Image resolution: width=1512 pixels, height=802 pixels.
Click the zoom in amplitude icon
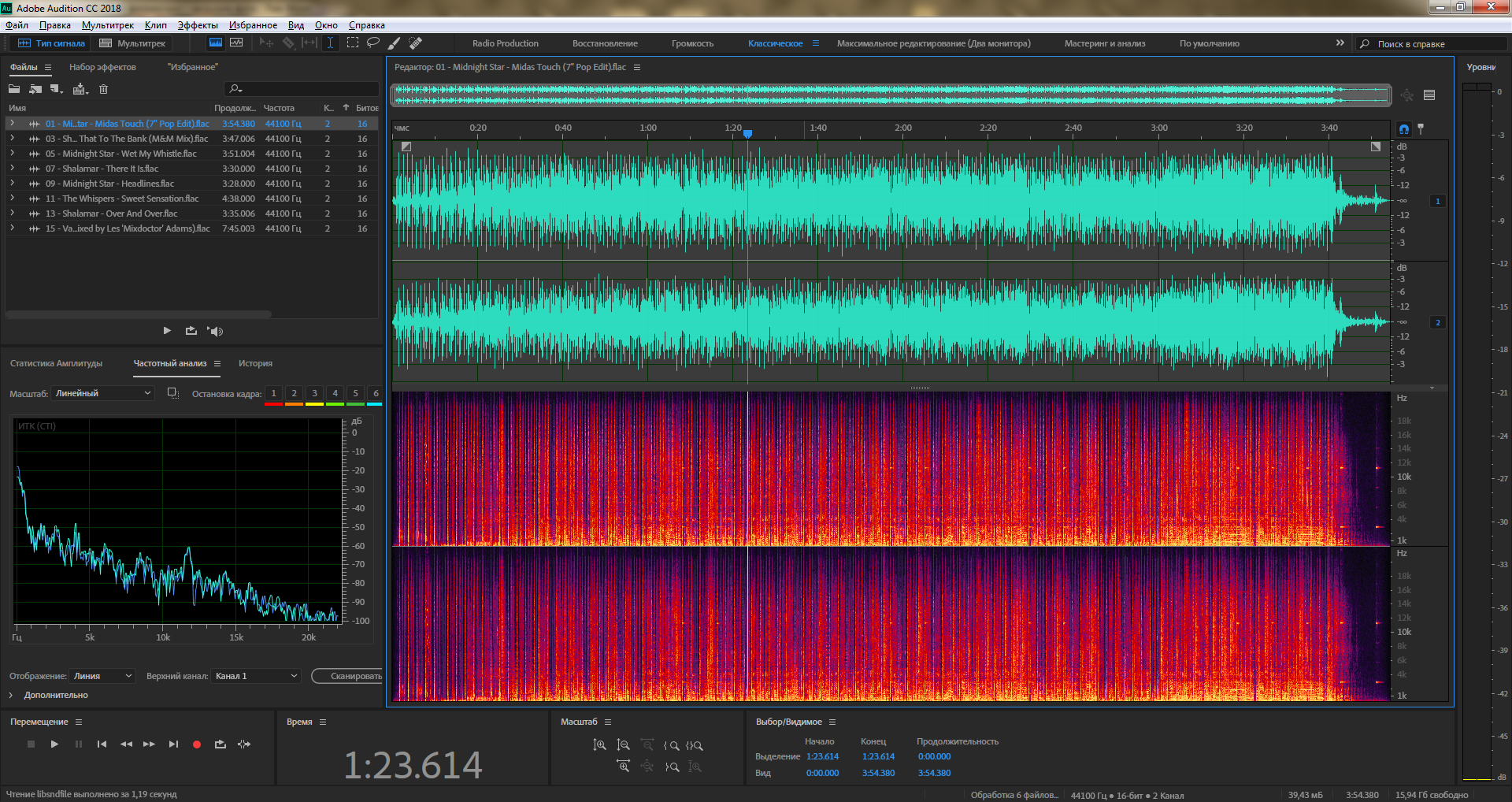pyautogui.click(x=600, y=745)
